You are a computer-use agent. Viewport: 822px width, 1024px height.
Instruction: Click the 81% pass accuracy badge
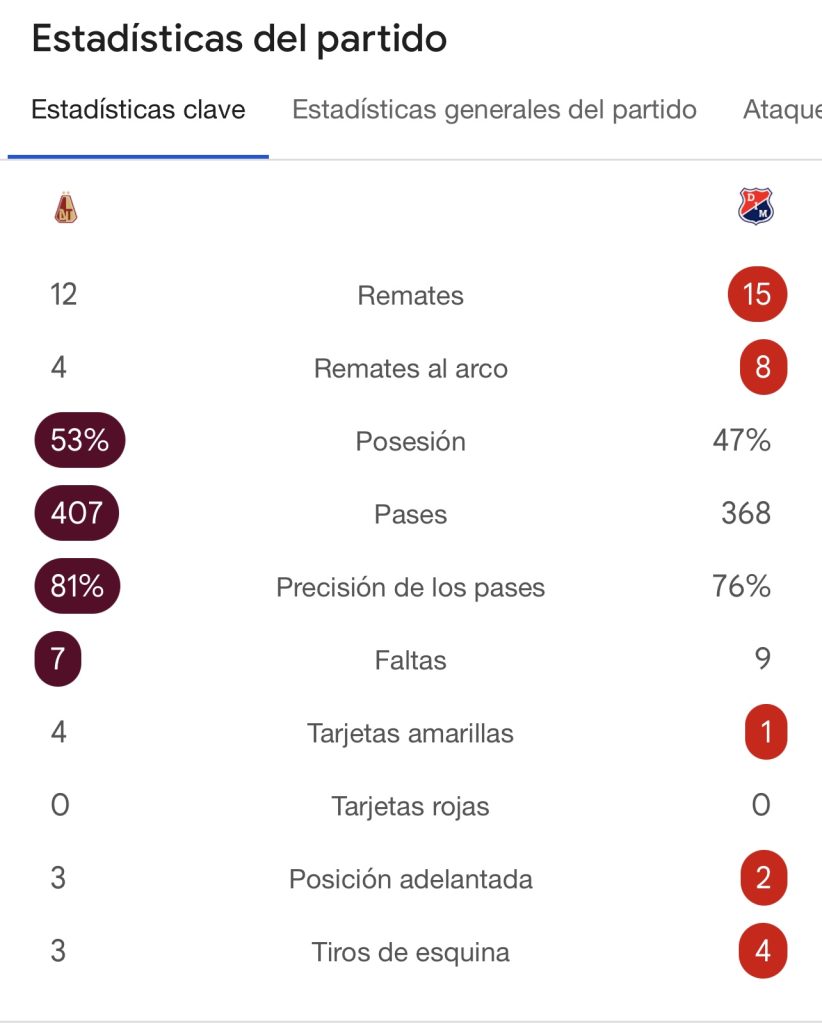coord(77,587)
